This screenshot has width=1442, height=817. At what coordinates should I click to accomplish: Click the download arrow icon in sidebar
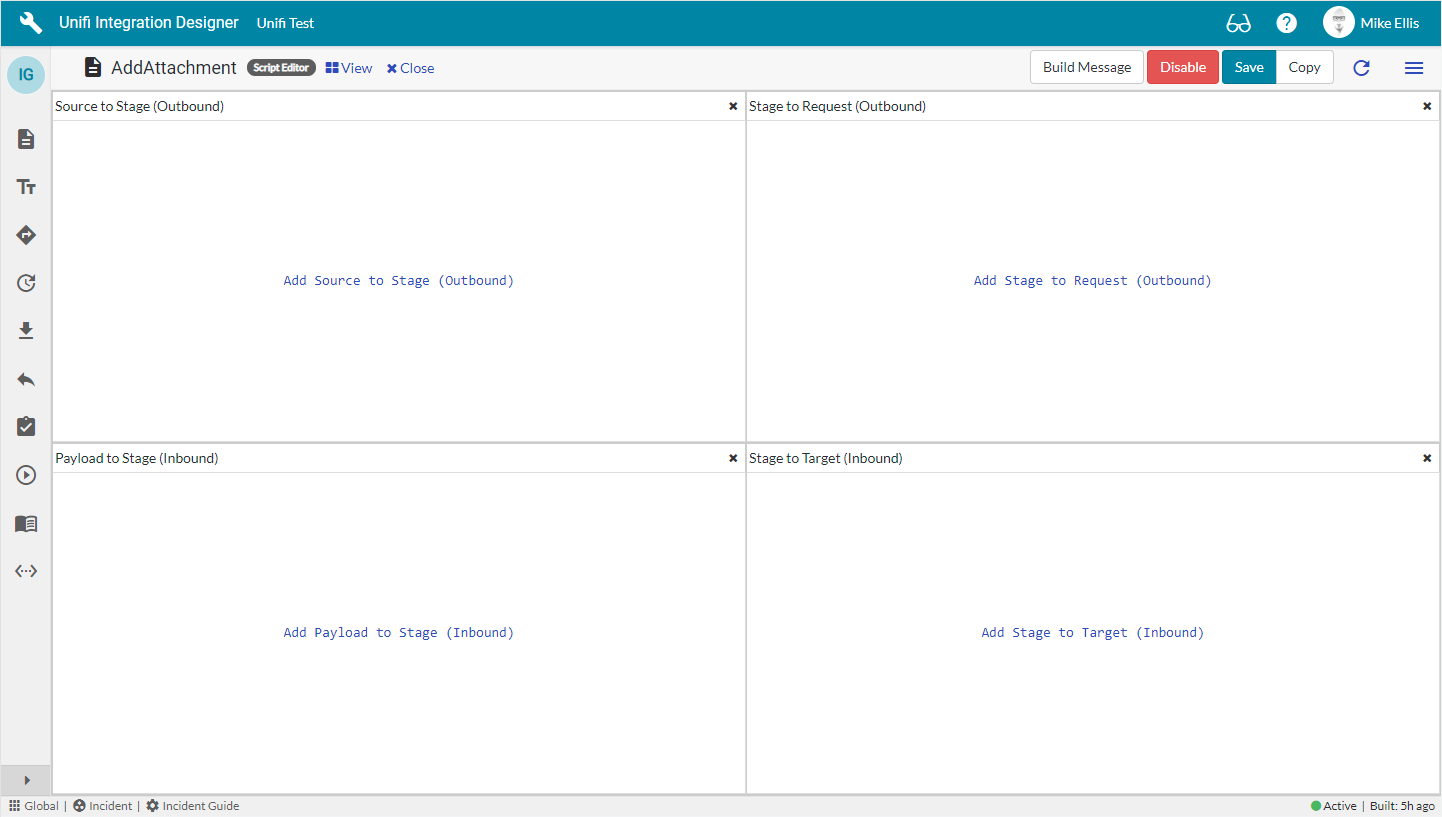(26, 331)
